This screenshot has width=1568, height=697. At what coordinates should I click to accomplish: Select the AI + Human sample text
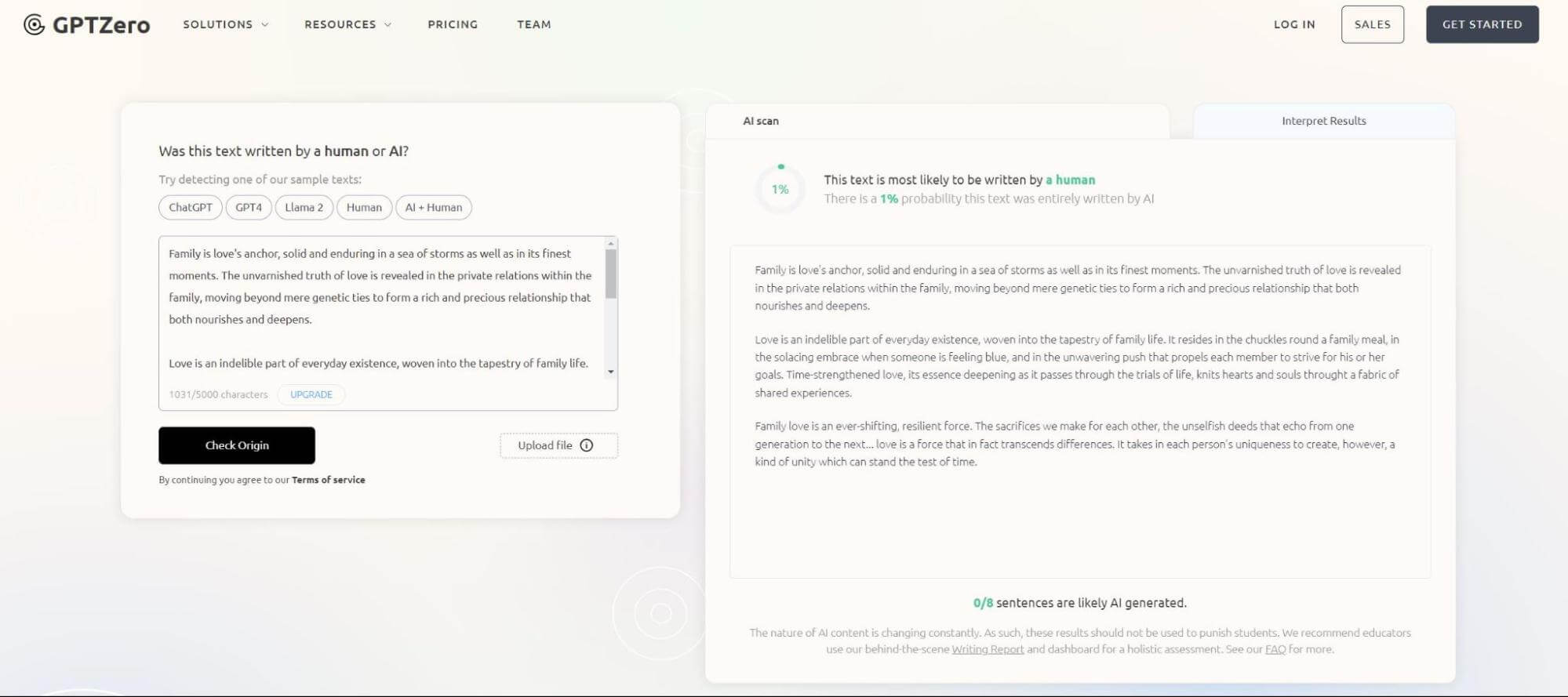(x=434, y=207)
